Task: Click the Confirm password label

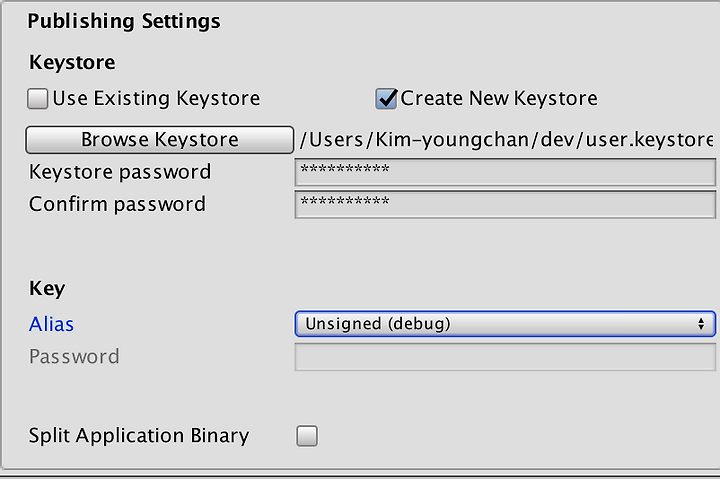Action: tap(117, 205)
